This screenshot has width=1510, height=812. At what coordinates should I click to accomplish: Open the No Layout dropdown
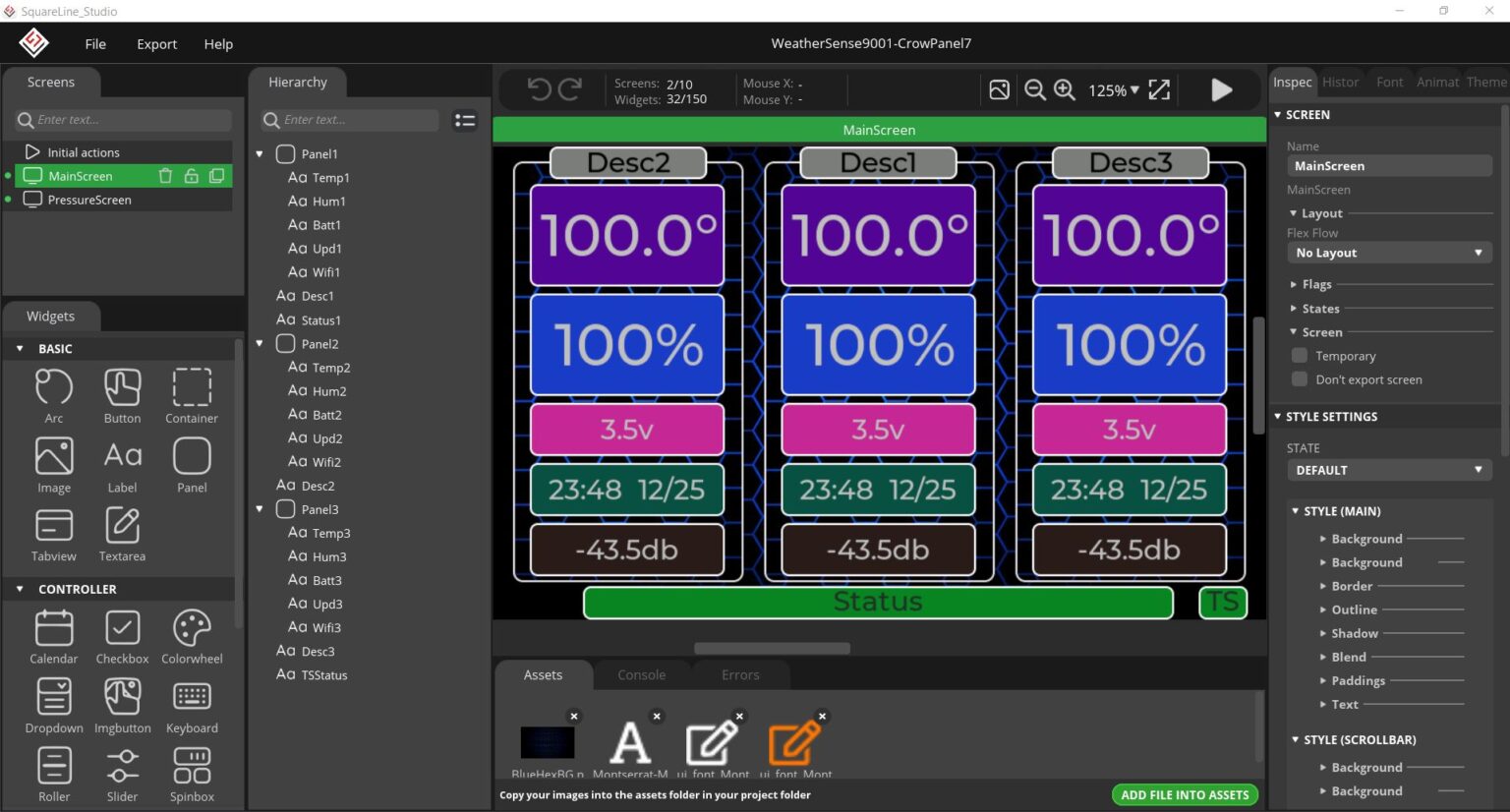[x=1388, y=253]
